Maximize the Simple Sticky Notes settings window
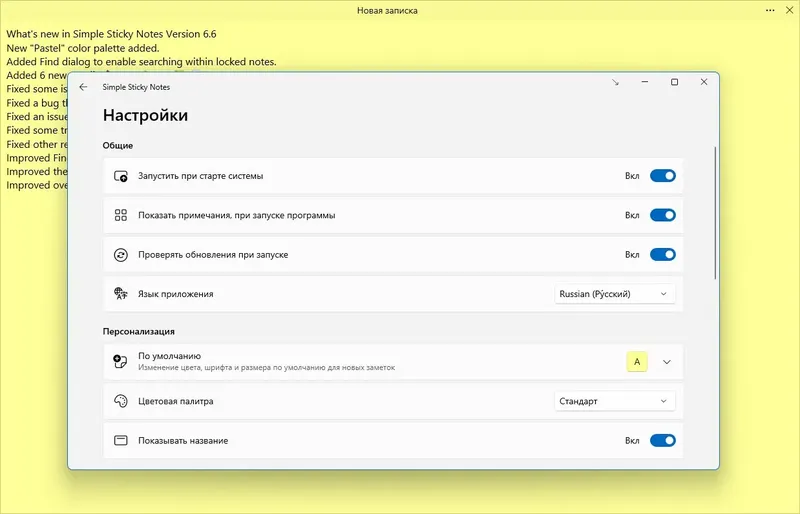800x514 pixels. [x=674, y=82]
